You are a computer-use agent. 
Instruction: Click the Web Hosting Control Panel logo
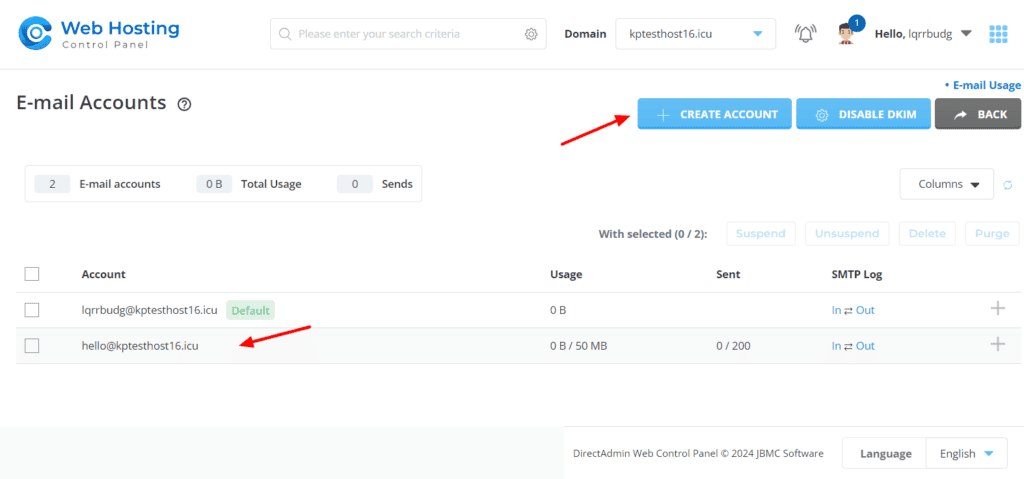pyautogui.click(x=99, y=33)
